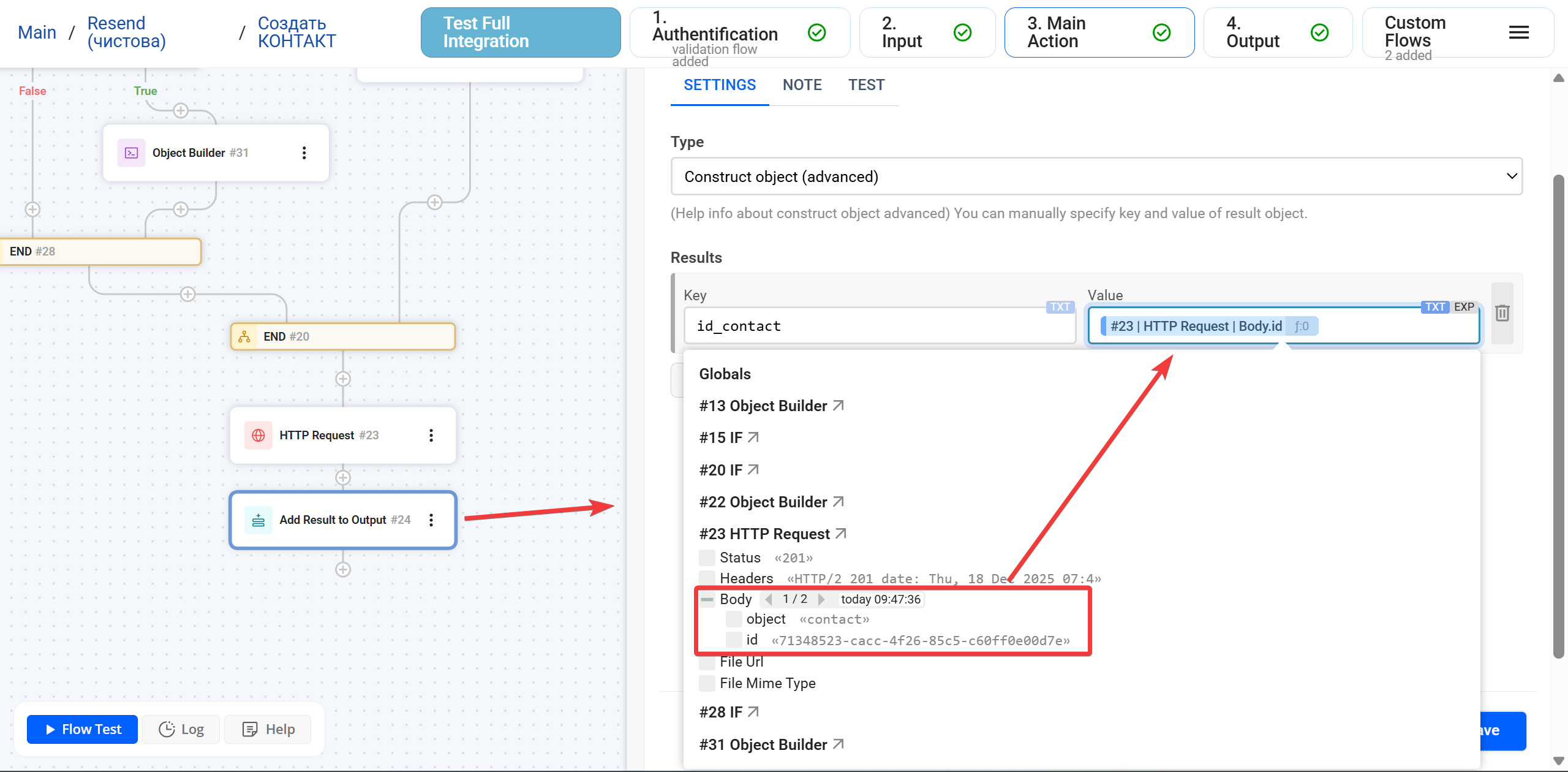1568x772 pixels.
Task: Go to next Body sample with right arrow
Action: [822, 599]
